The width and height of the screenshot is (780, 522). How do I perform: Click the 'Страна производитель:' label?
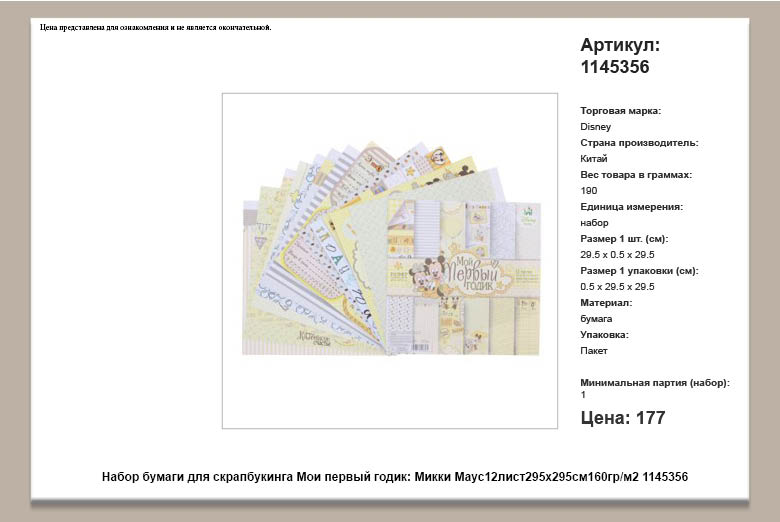[x=639, y=143]
